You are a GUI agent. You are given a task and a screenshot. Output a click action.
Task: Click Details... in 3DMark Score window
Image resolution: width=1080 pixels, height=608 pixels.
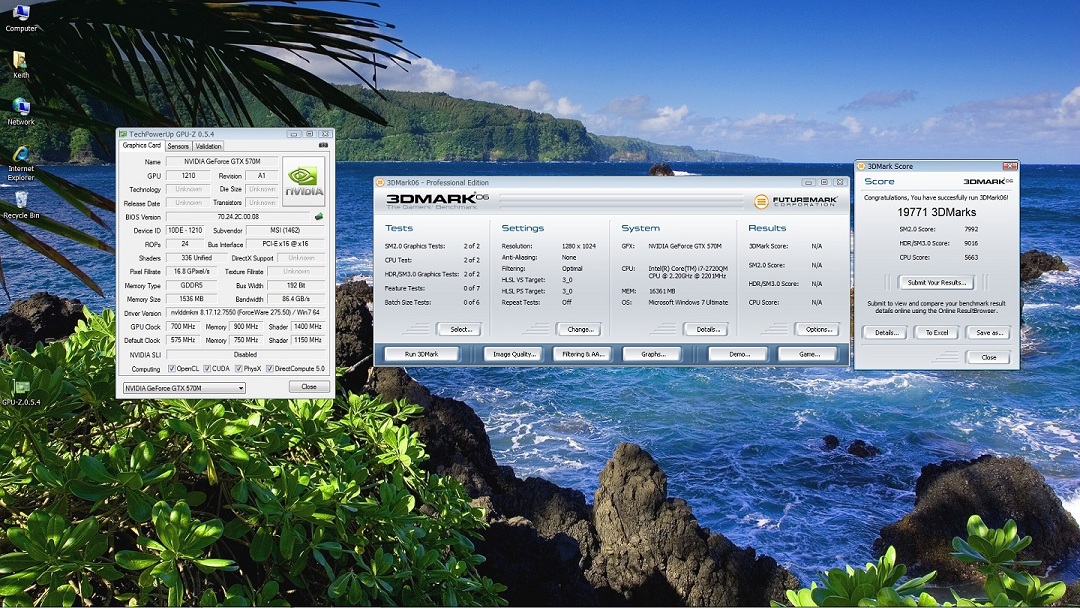coord(886,332)
